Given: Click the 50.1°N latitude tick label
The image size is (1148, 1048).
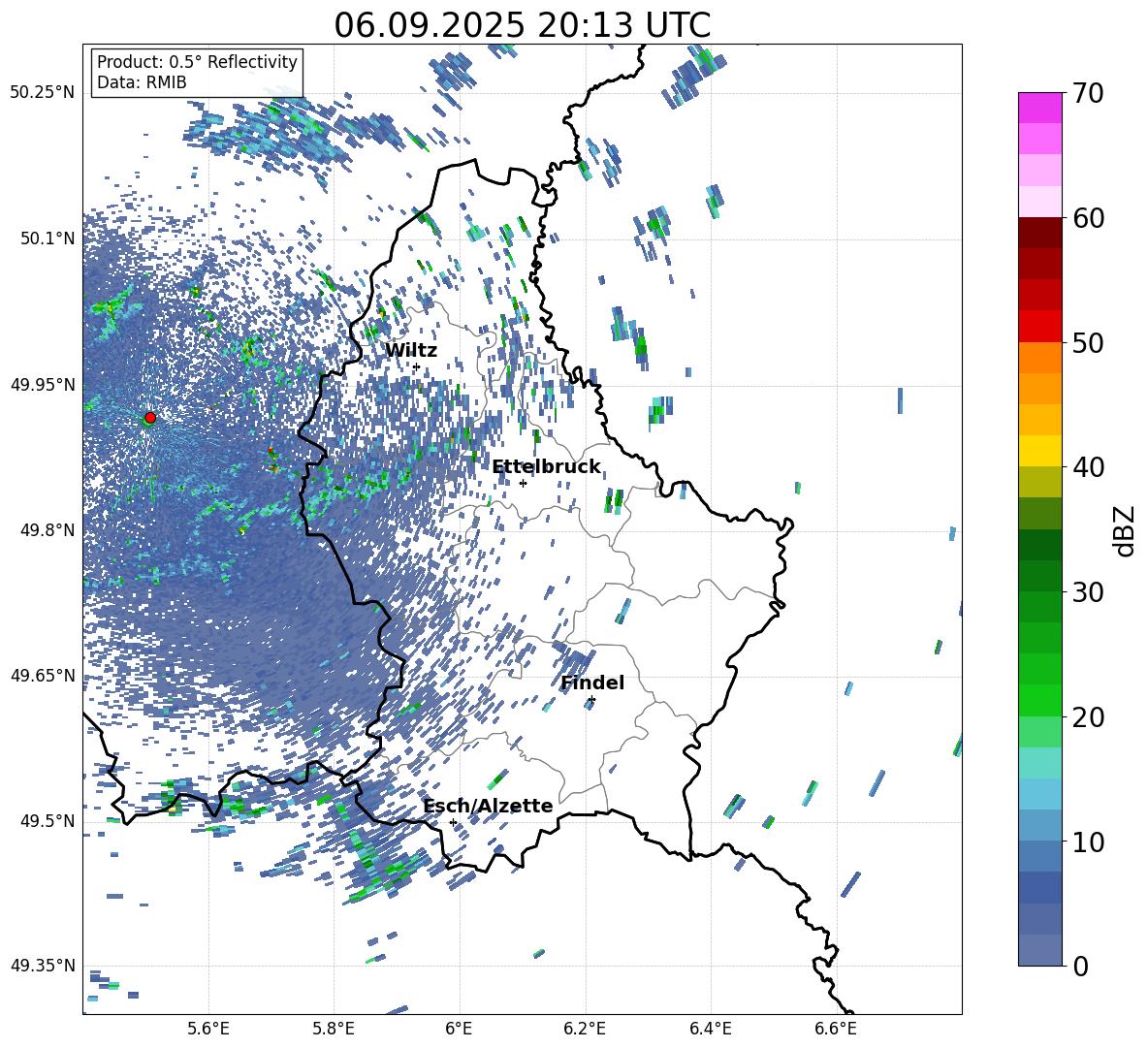Looking at the screenshot, I should click(48, 238).
